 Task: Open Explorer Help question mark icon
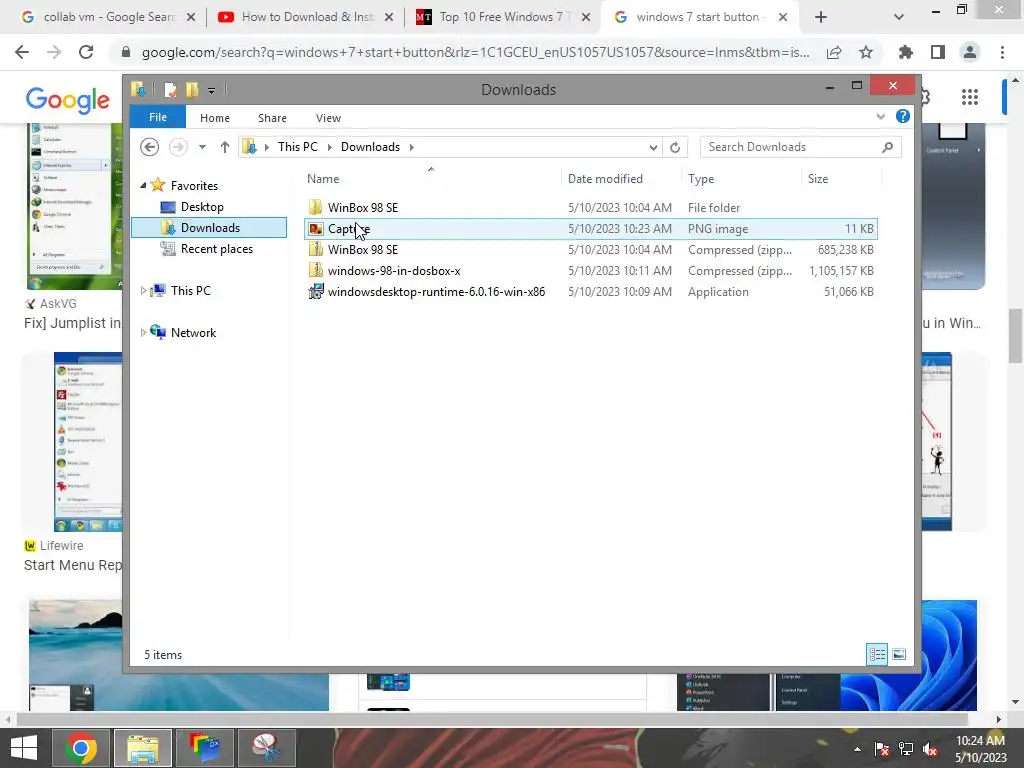click(x=903, y=116)
